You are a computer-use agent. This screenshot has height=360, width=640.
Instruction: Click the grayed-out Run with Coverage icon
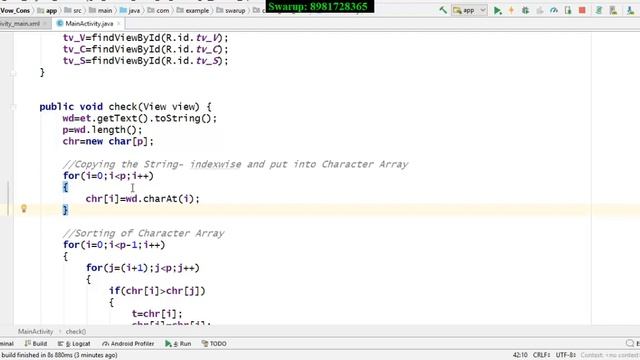coord(540,11)
